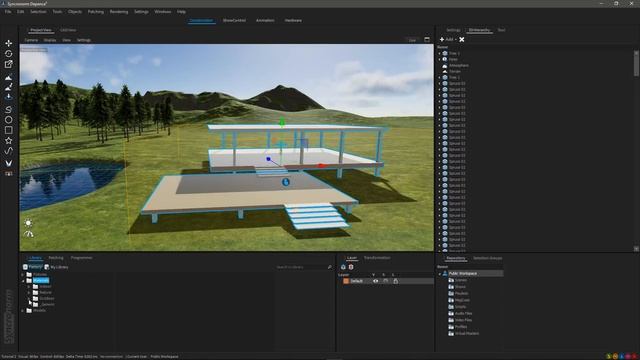640x360 pixels.
Task: Click the downward chevron tool in left toolbar
Action: (x=9, y=163)
